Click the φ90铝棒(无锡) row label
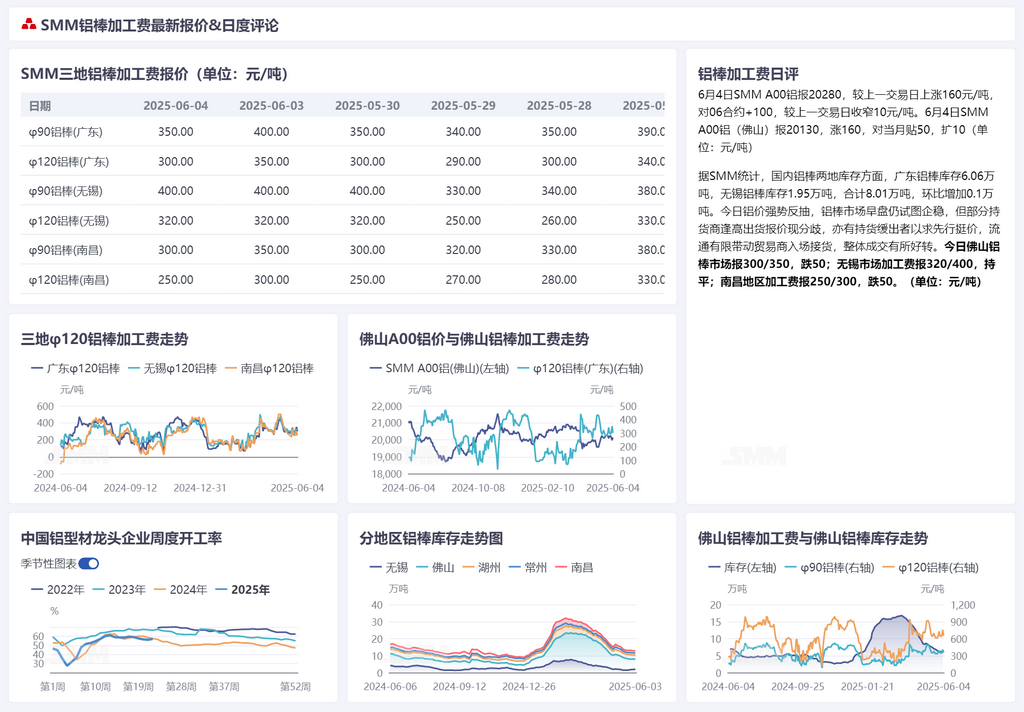The height and width of the screenshot is (712, 1024). [x=65, y=191]
